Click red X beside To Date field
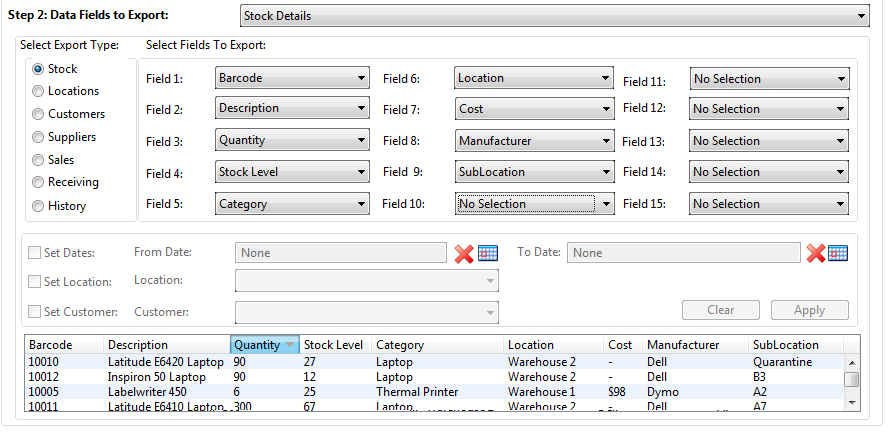The image size is (890, 432). tap(816, 254)
